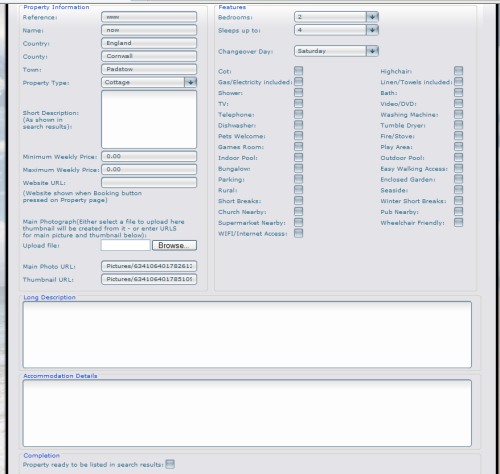Check the Rural checkbox

[299, 190]
